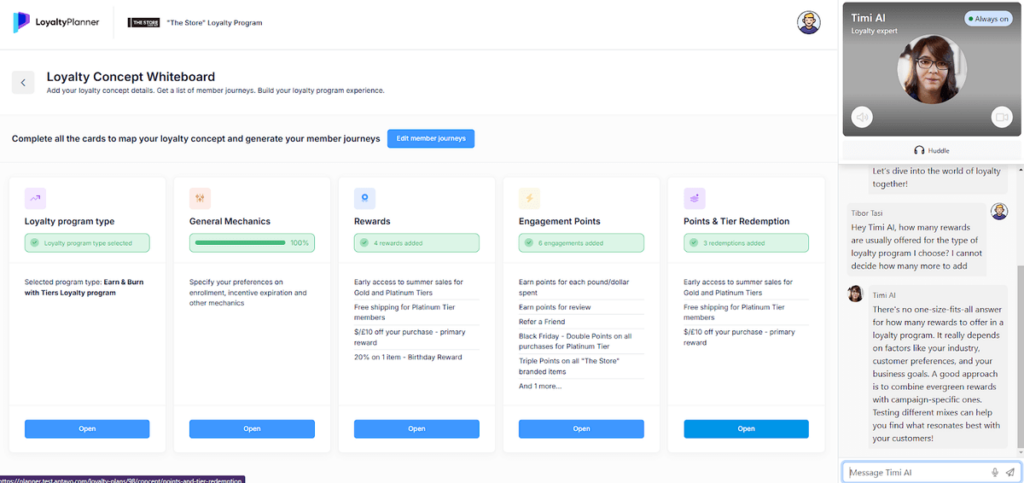Go back using the left chevron button
The width and height of the screenshot is (1024, 483).
coord(23,83)
